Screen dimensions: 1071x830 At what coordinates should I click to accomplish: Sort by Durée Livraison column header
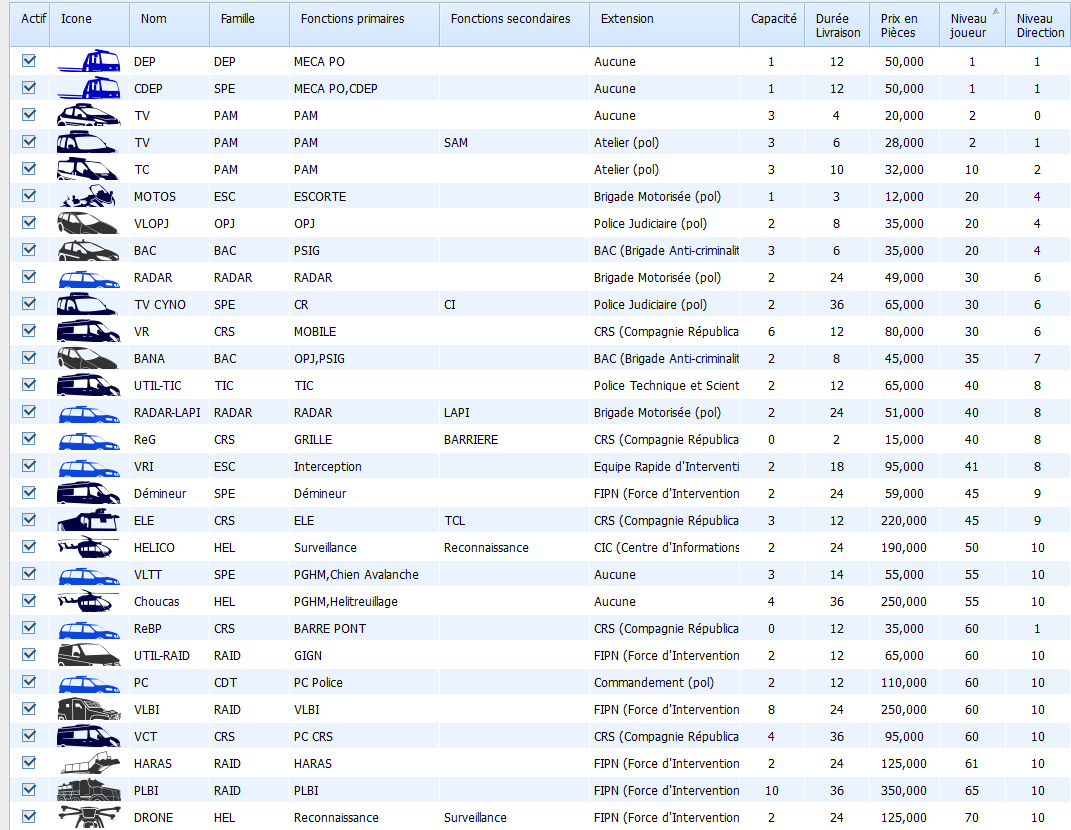click(837, 25)
